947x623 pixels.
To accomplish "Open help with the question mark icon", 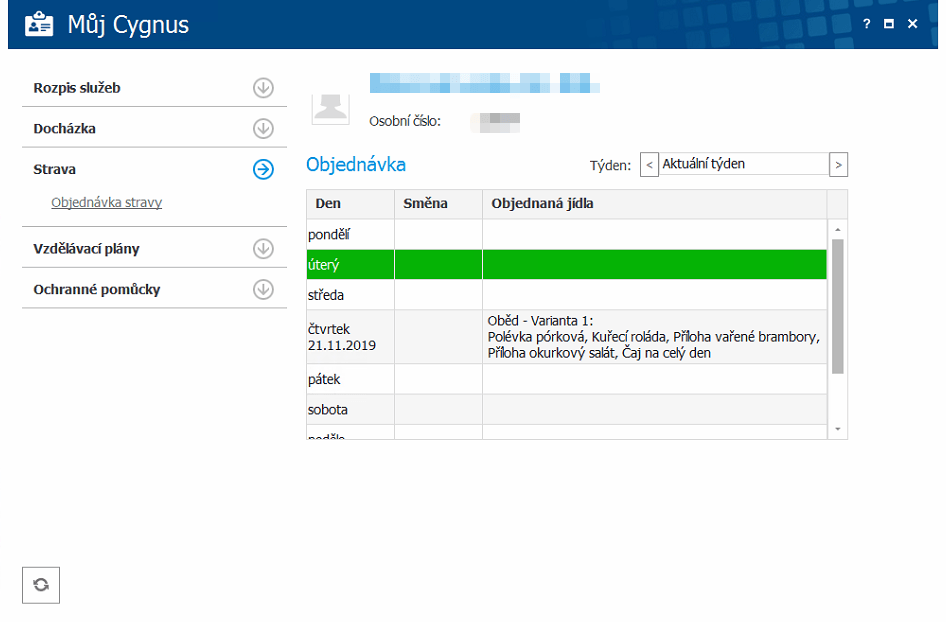I will (x=867, y=24).
